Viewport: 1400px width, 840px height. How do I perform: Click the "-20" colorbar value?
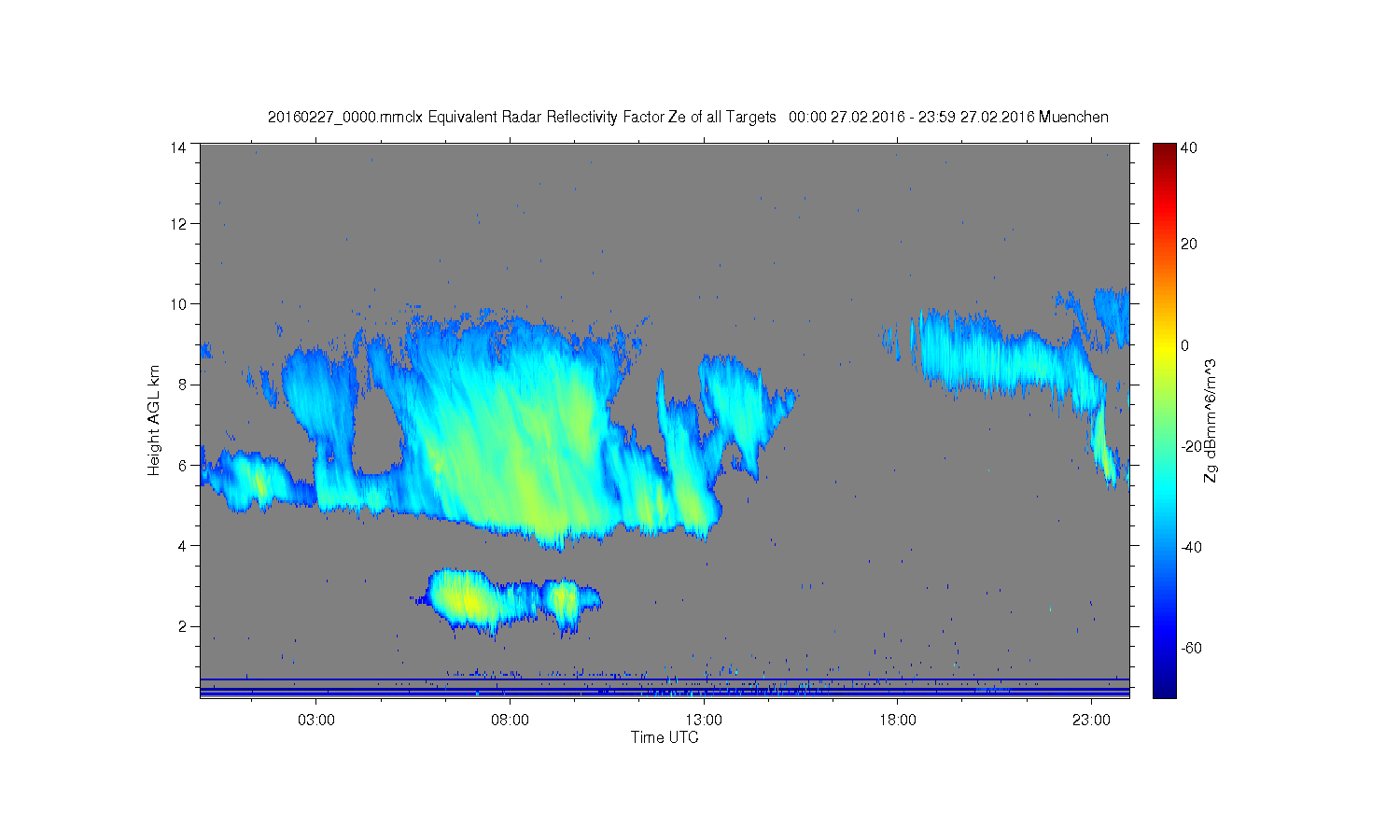coord(1192,446)
